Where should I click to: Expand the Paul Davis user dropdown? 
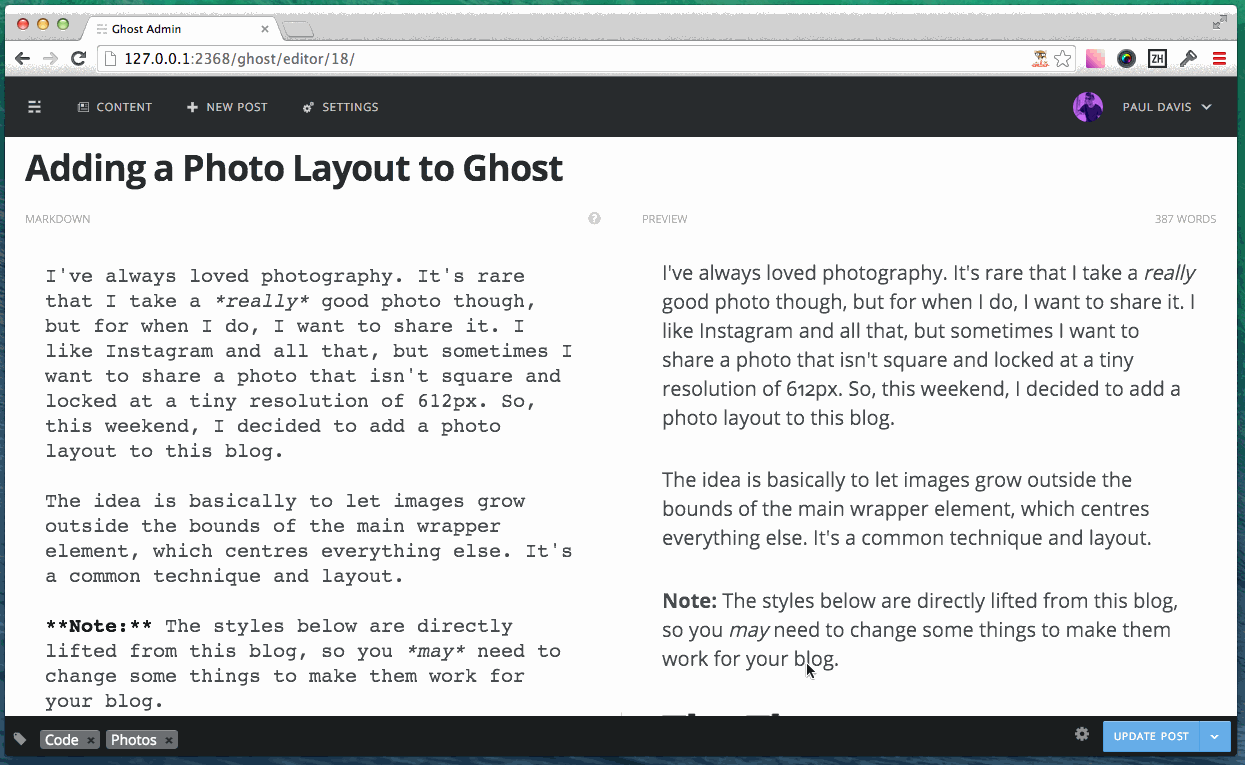(1166, 107)
